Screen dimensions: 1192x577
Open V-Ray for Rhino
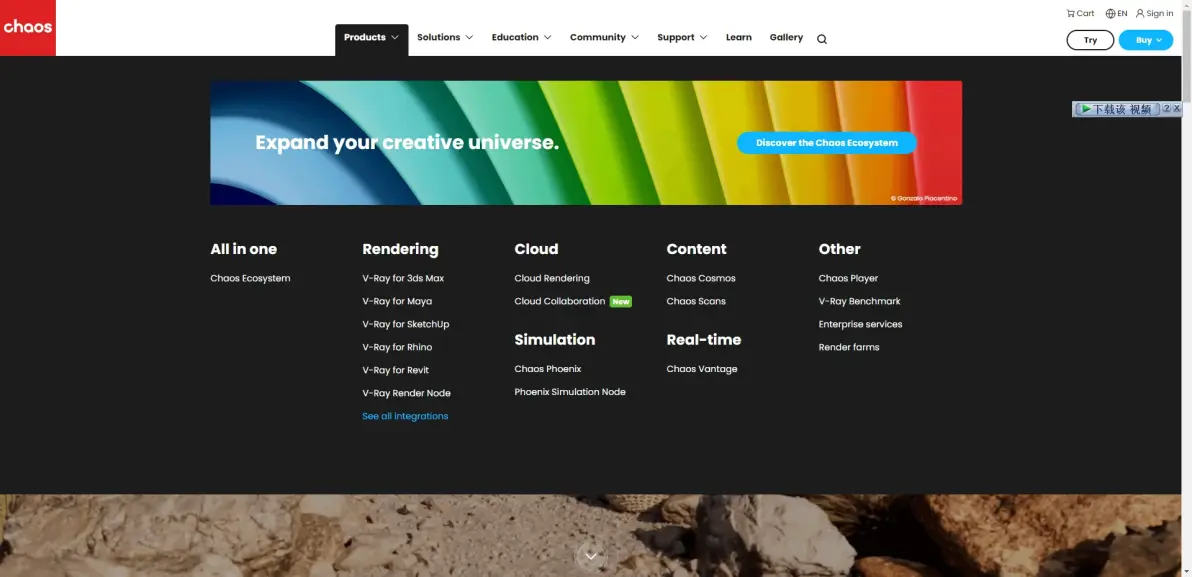click(x=397, y=347)
